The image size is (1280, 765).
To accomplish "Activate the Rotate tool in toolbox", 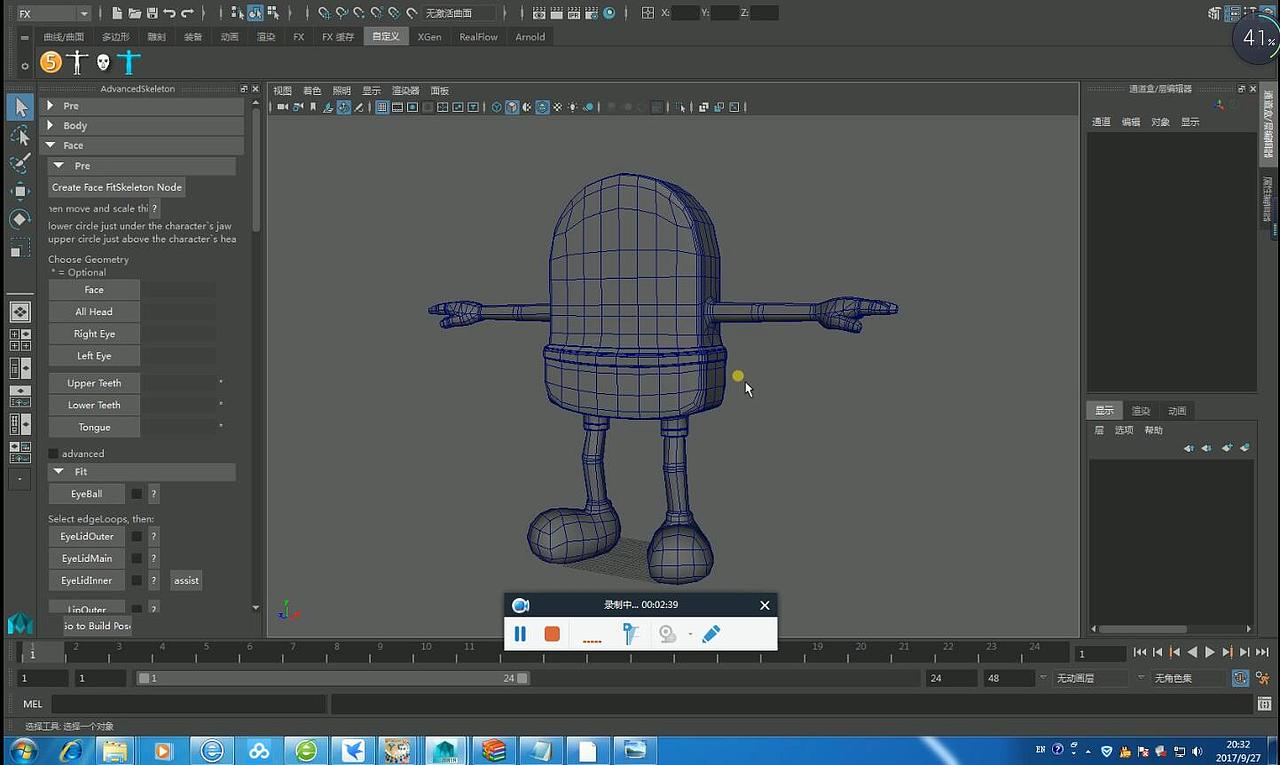I will click(x=20, y=219).
